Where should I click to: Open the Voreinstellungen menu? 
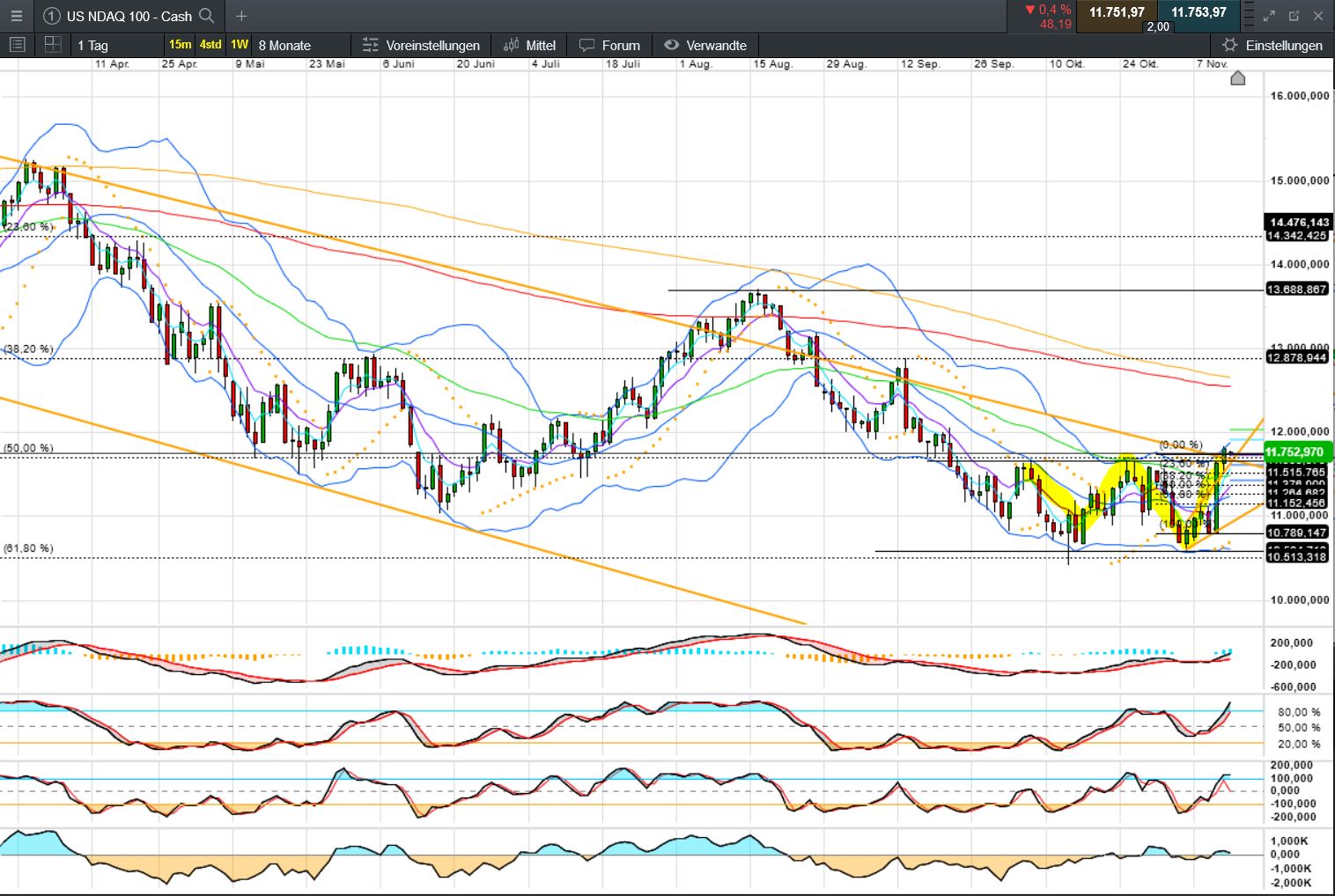[x=421, y=46]
